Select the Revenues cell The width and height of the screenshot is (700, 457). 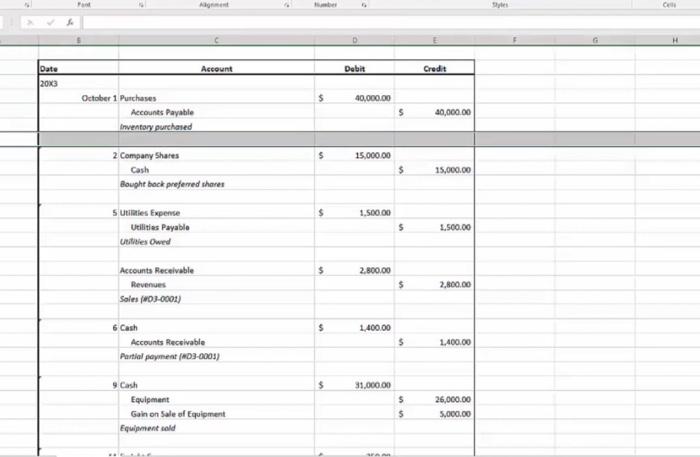pyautogui.click(x=217, y=284)
